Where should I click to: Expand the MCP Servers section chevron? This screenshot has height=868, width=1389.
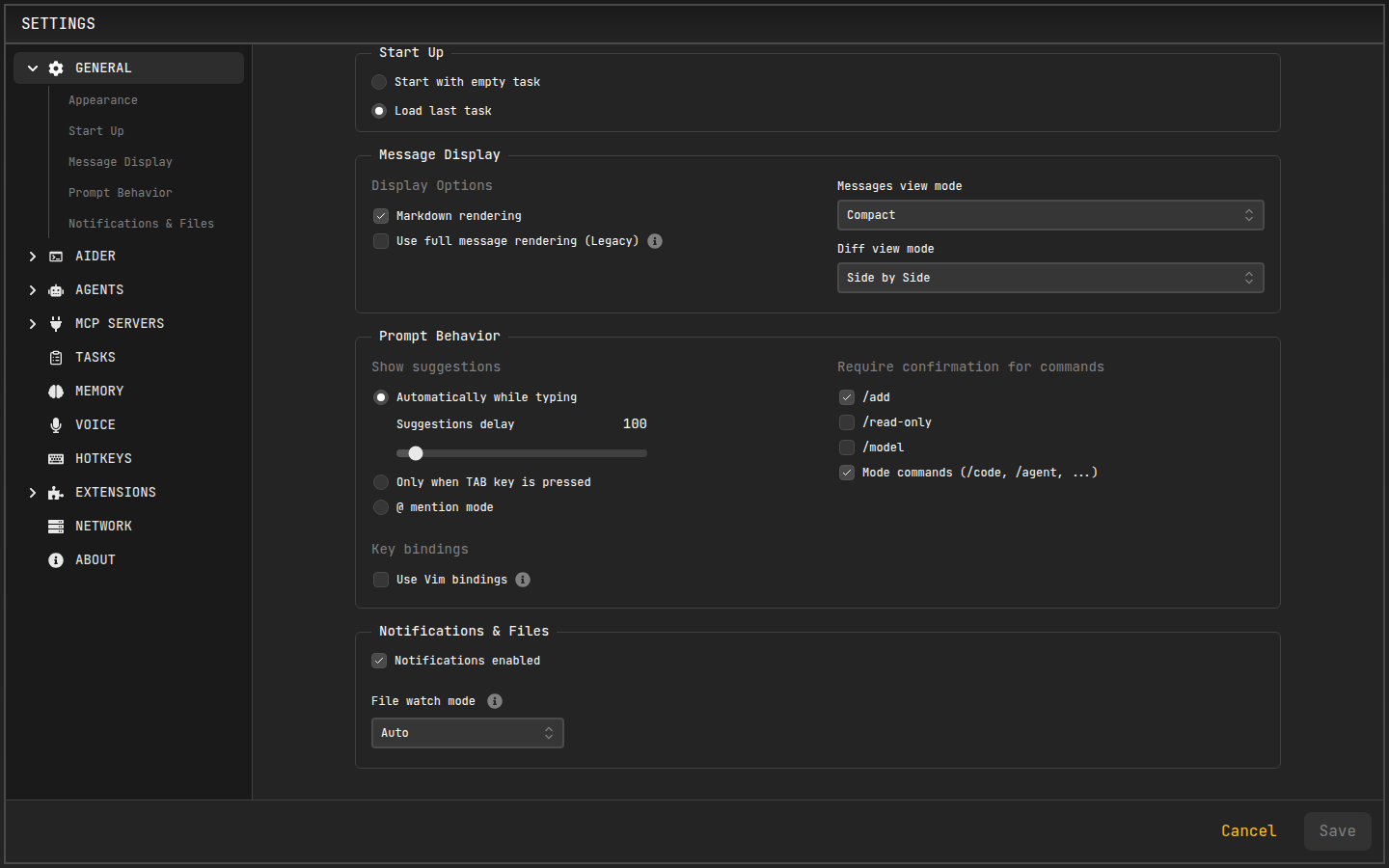(33, 324)
